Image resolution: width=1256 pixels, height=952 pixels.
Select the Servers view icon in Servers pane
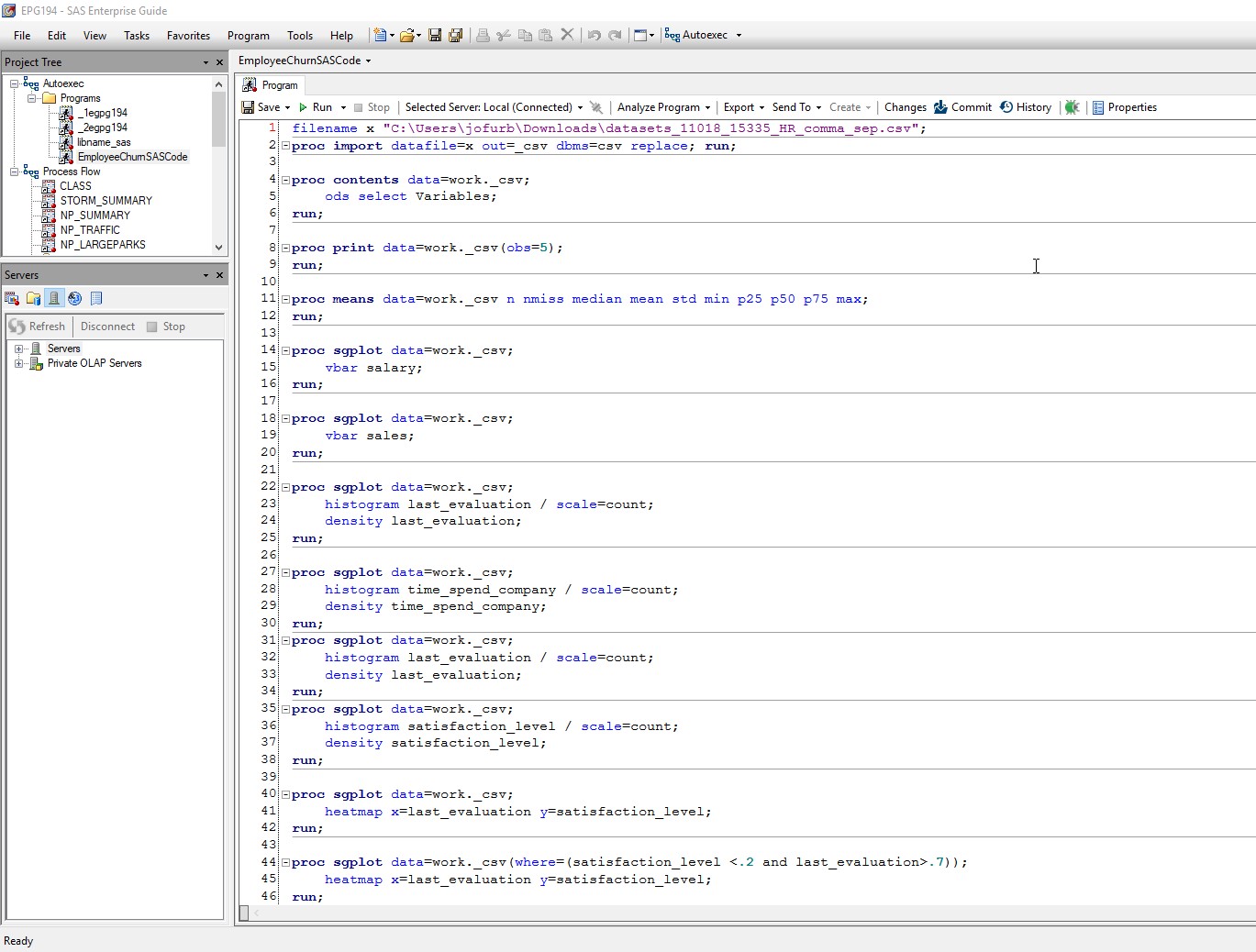click(x=53, y=298)
